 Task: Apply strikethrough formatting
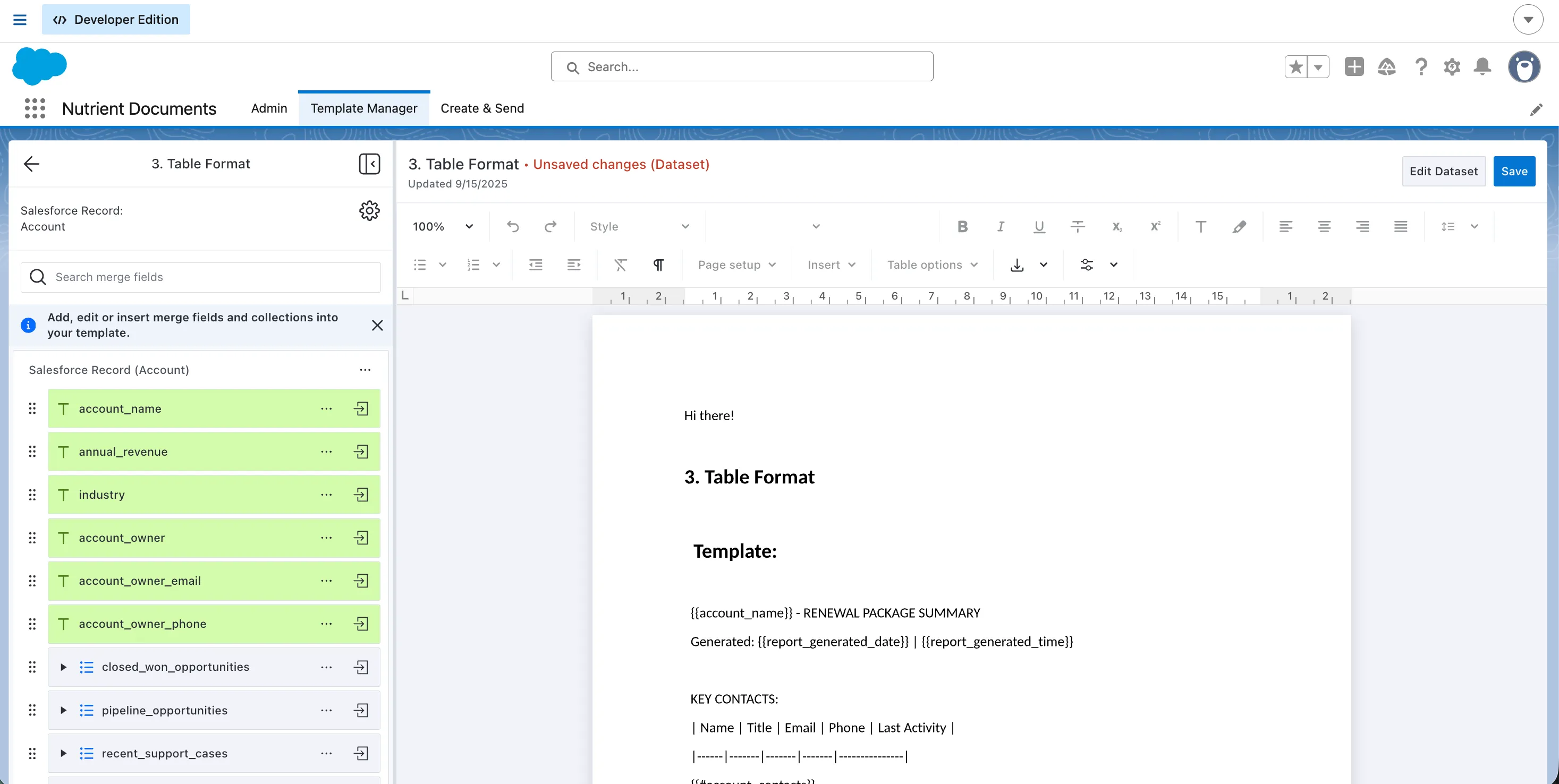click(x=1078, y=226)
